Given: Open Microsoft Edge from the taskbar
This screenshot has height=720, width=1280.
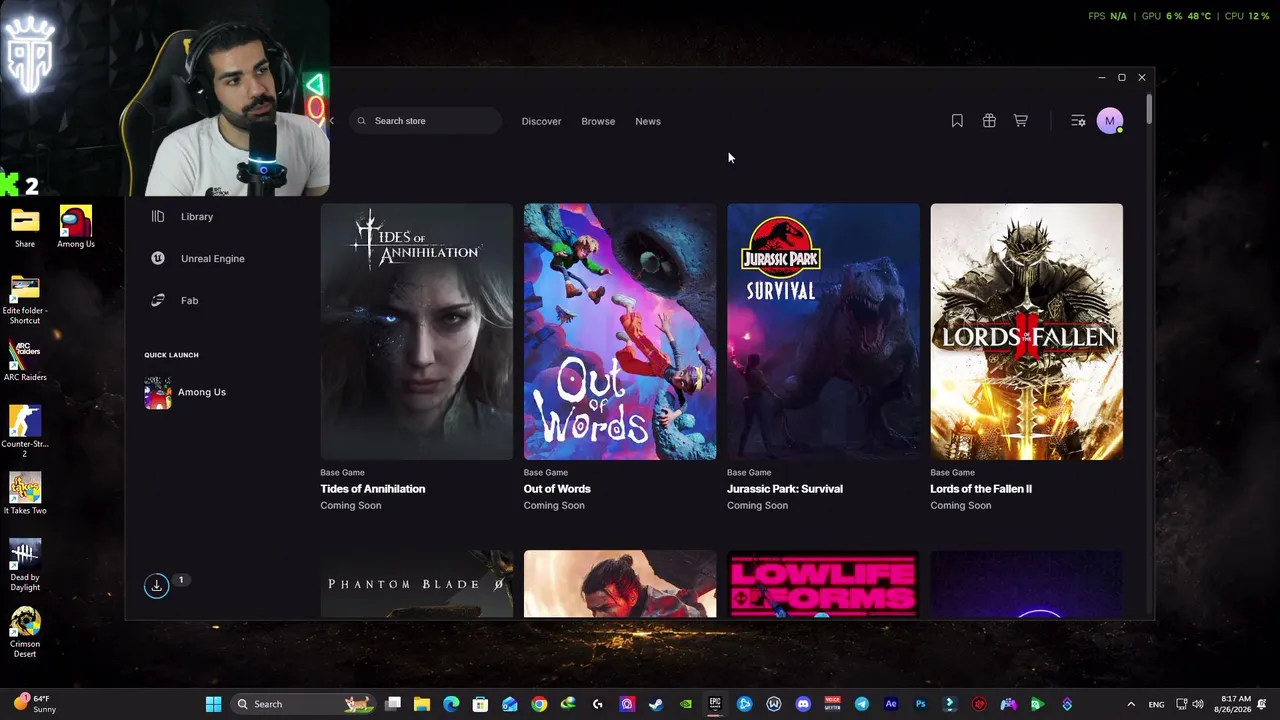Looking at the screenshot, I should click(x=451, y=704).
